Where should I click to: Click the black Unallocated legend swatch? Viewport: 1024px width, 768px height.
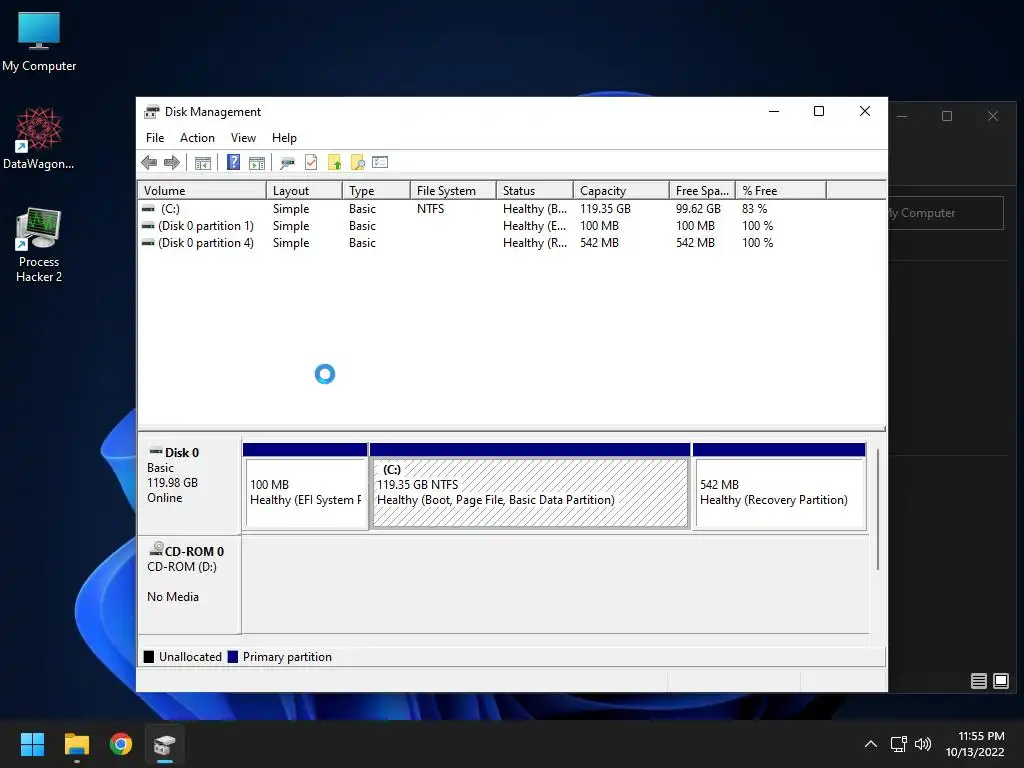149,657
